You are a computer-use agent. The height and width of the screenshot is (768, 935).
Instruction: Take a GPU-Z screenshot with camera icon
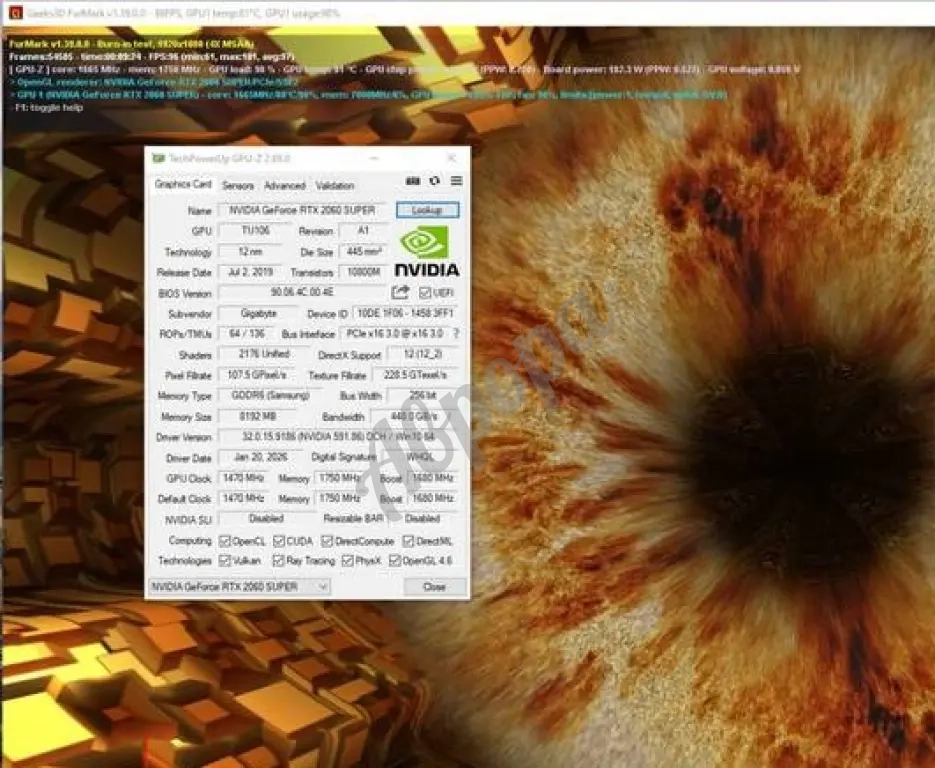[x=413, y=181]
